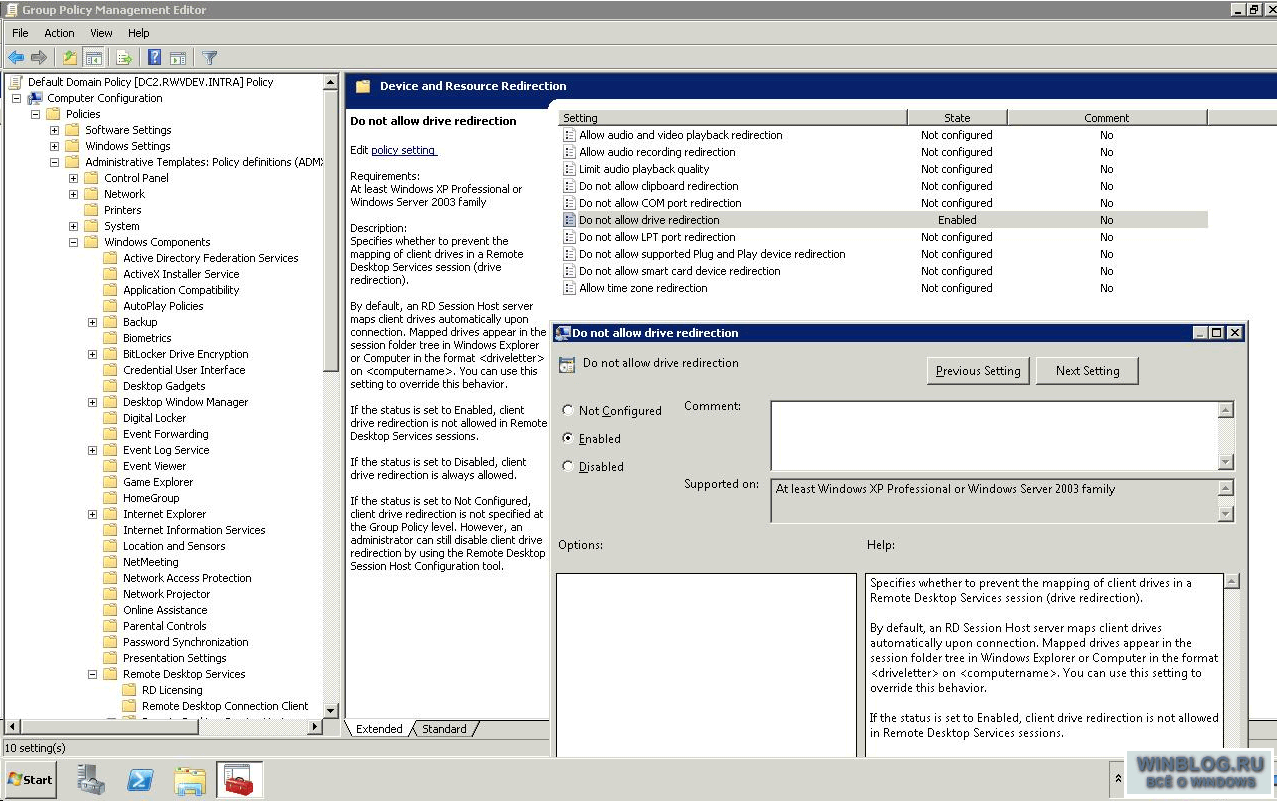Screen dimensions: 1281x805
Task: Click the Comment column header
Action: click(1107, 118)
